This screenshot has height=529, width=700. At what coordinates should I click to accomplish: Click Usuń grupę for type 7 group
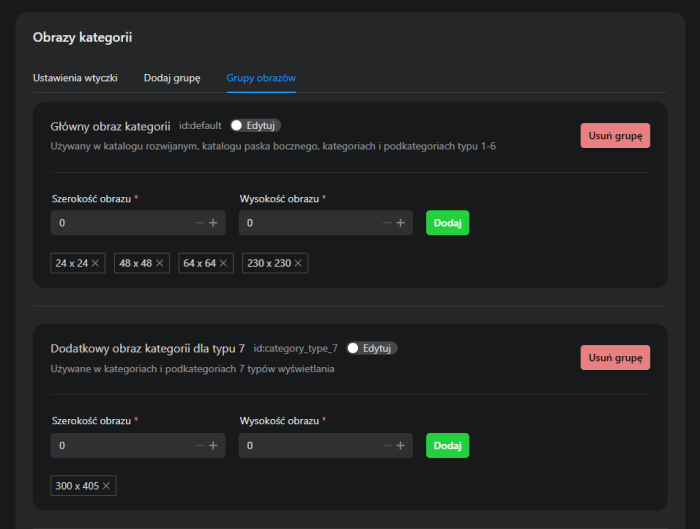click(615, 358)
